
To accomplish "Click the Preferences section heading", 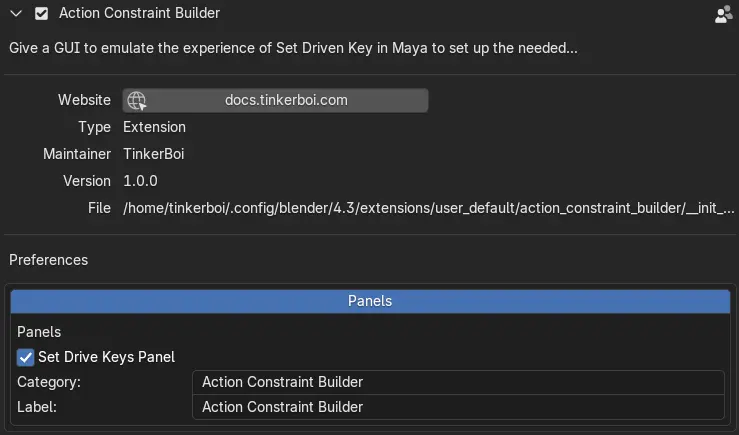I will coord(48,260).
